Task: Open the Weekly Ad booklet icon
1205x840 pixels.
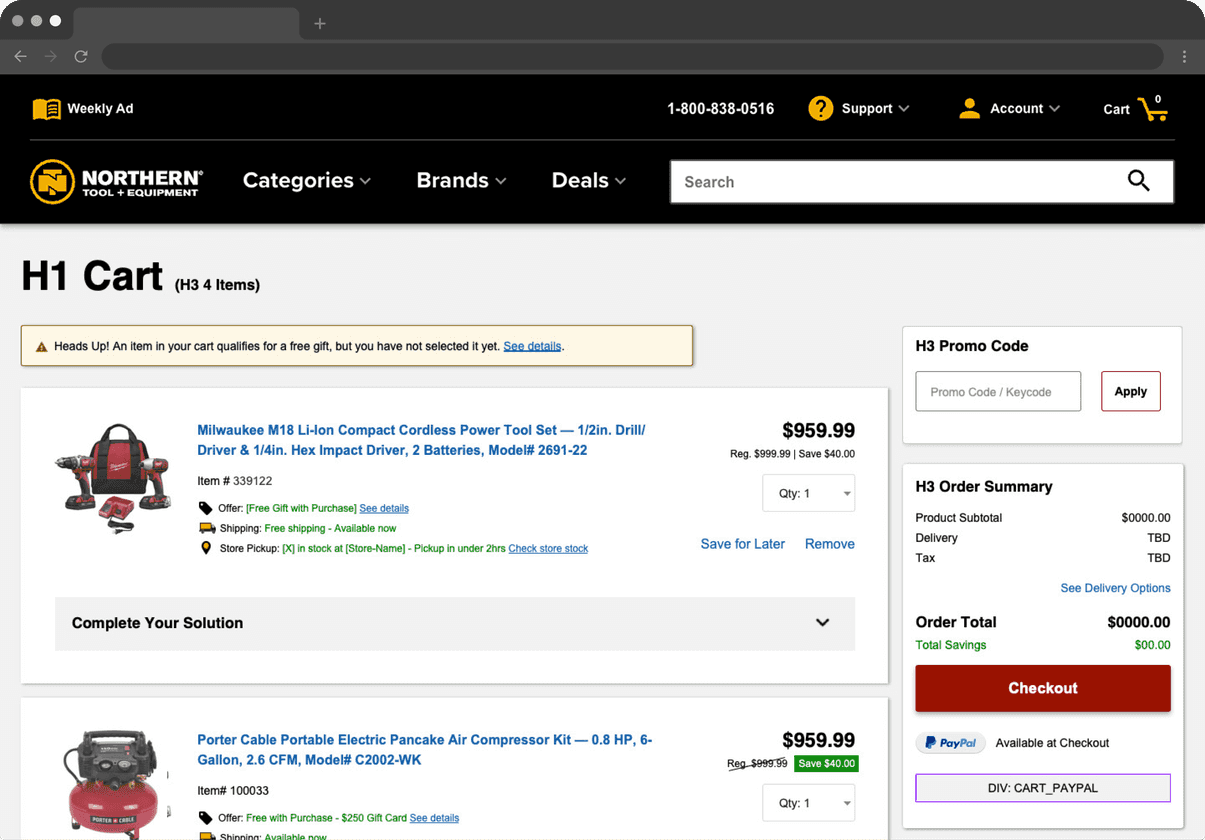Action: click(x=46, y=109)
